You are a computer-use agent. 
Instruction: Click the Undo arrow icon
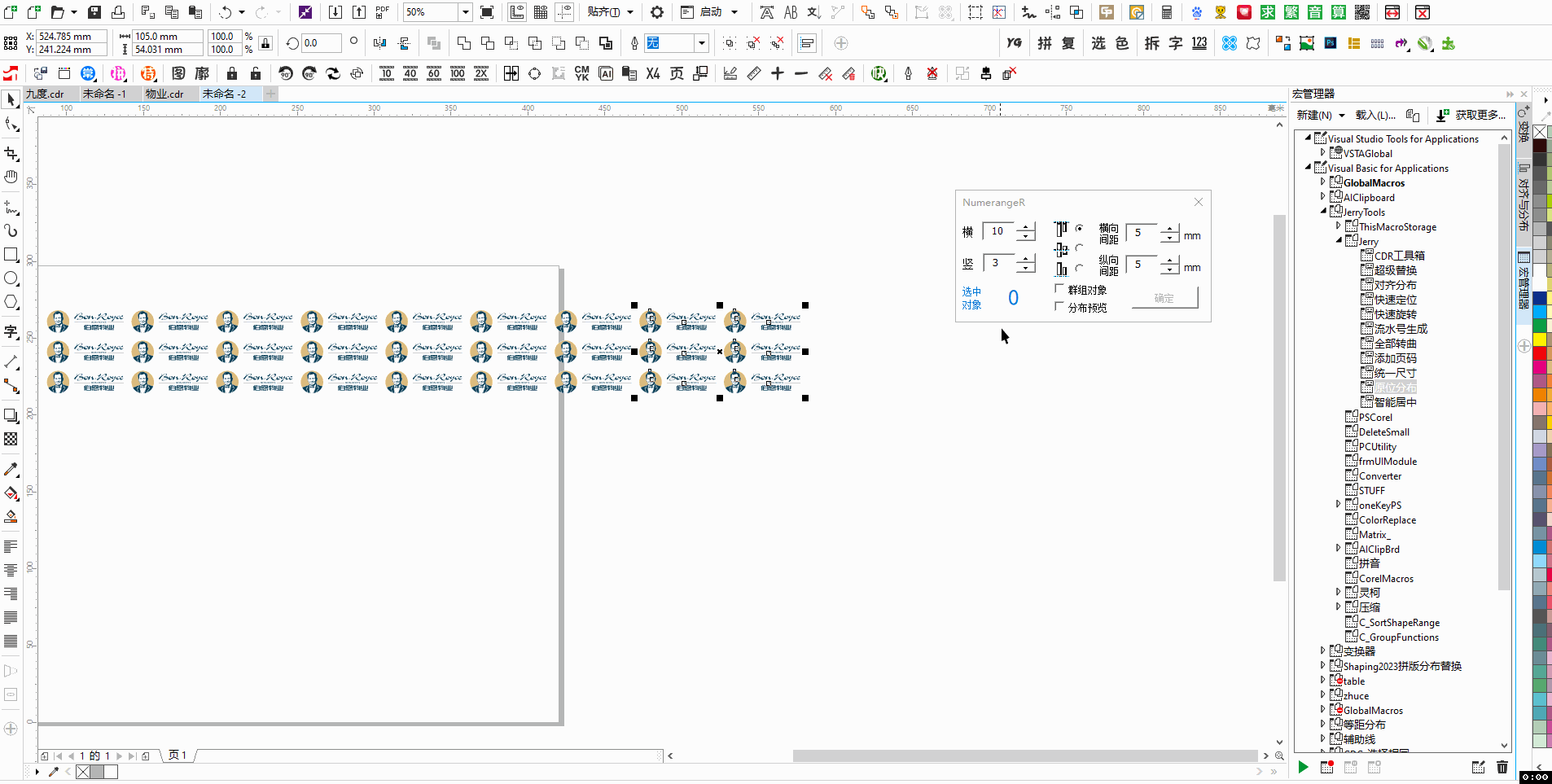tap(225, 12)
